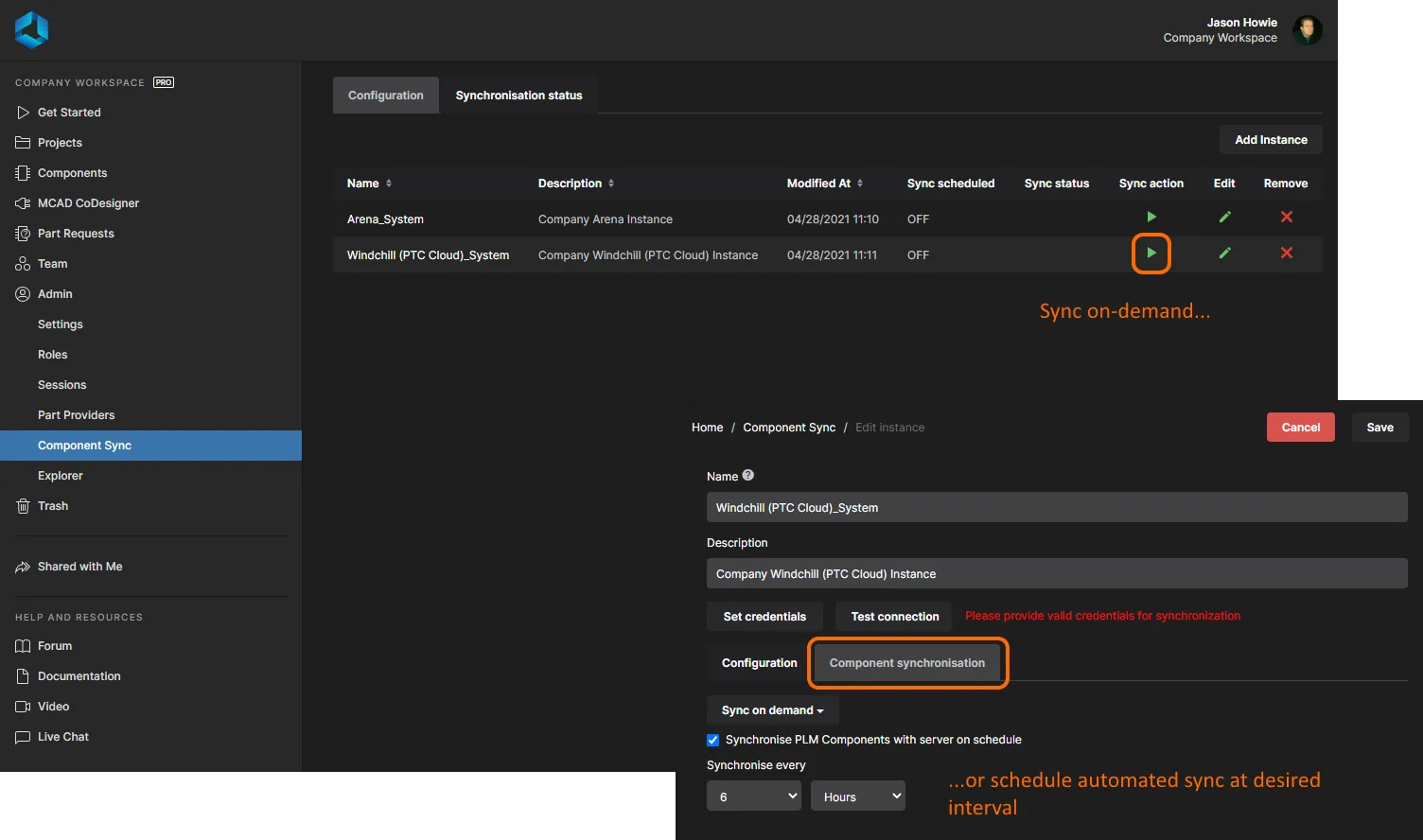The image size is (1423, 840).
Task: Open the Sync on demand dropdown
Action: (x=772, y=710)
